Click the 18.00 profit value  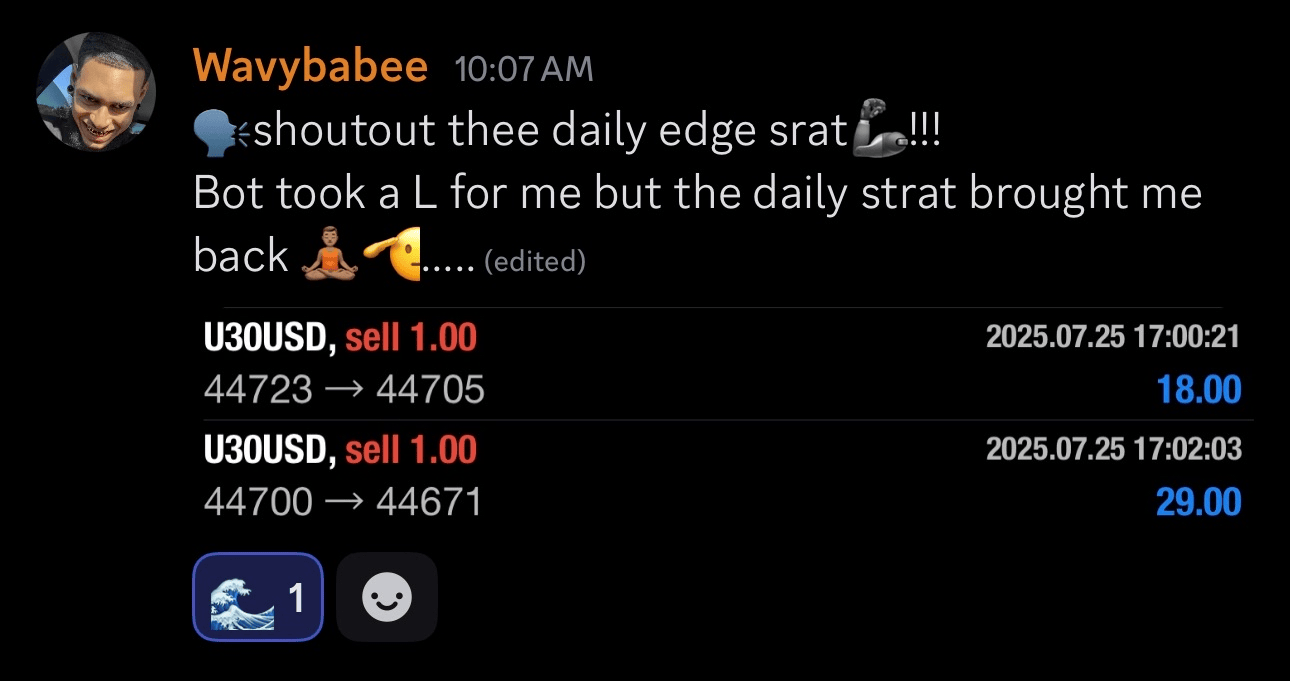coord(1199,389)
